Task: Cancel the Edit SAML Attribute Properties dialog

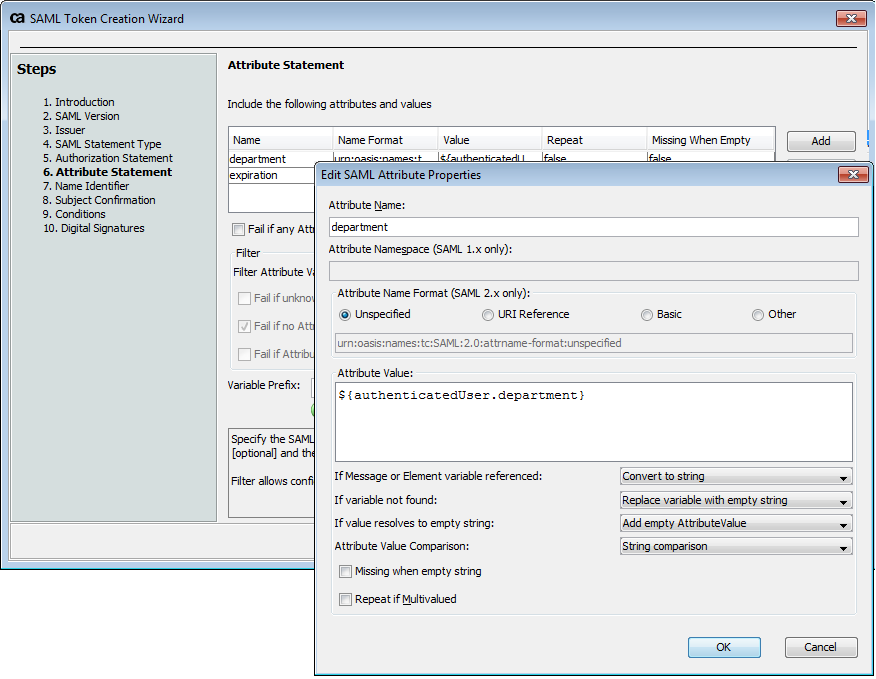Action: [821, 647]
